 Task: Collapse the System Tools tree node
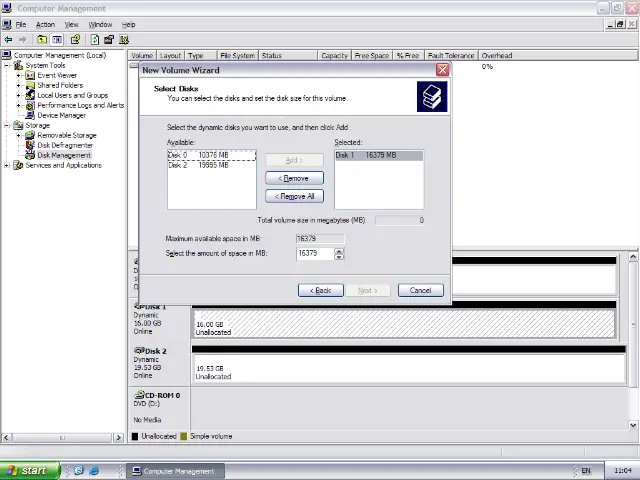[7, 65]
